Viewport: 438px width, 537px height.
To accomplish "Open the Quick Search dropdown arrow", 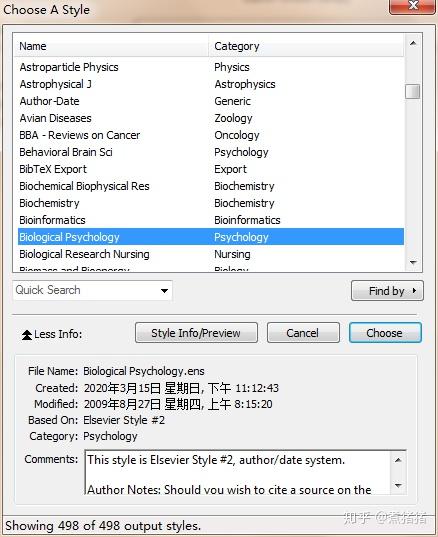I will [164, 291].
